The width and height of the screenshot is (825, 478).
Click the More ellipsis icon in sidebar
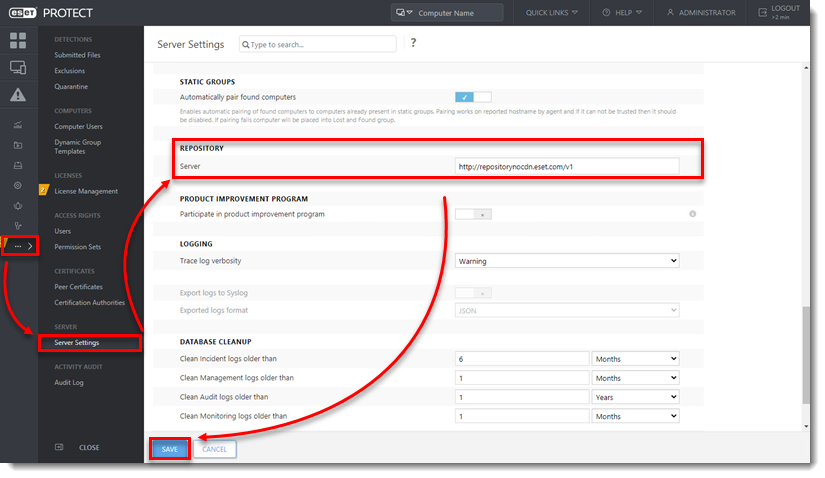click(18, 245)
